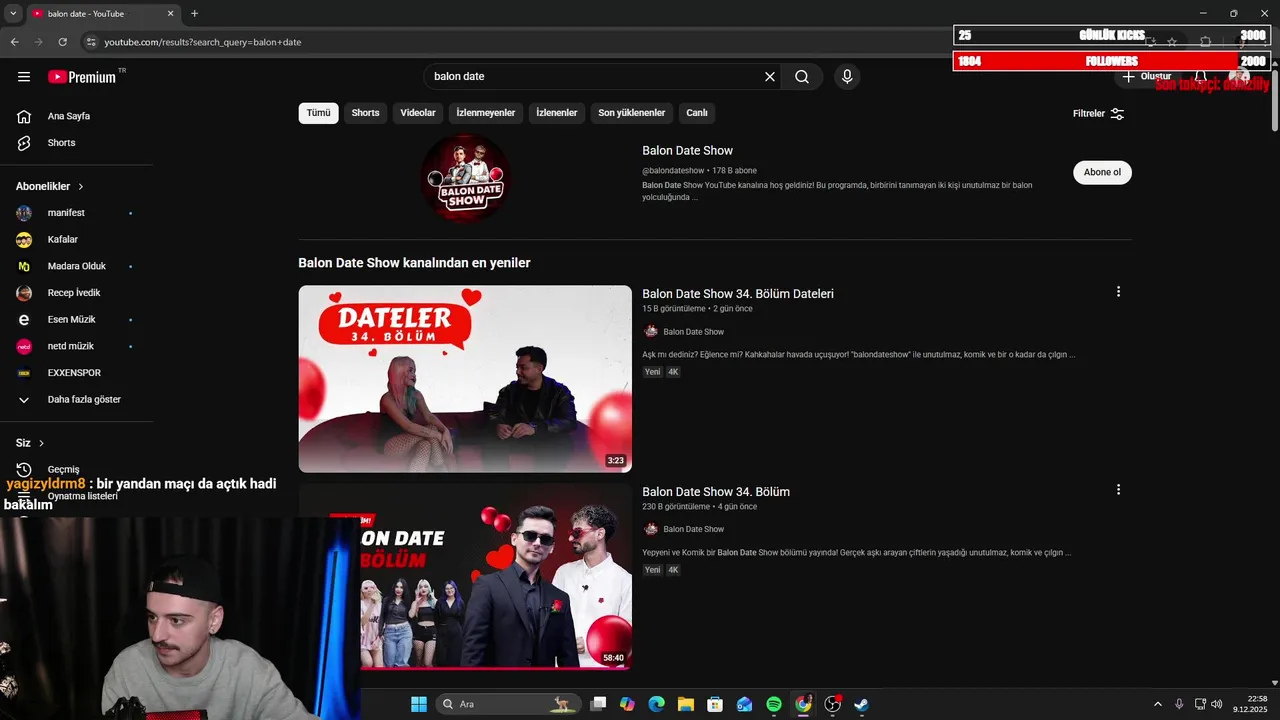This screenshot has width=1280, height=720.
Task: Click the Balon Date Show channel avatar
Action: [465, 178]
